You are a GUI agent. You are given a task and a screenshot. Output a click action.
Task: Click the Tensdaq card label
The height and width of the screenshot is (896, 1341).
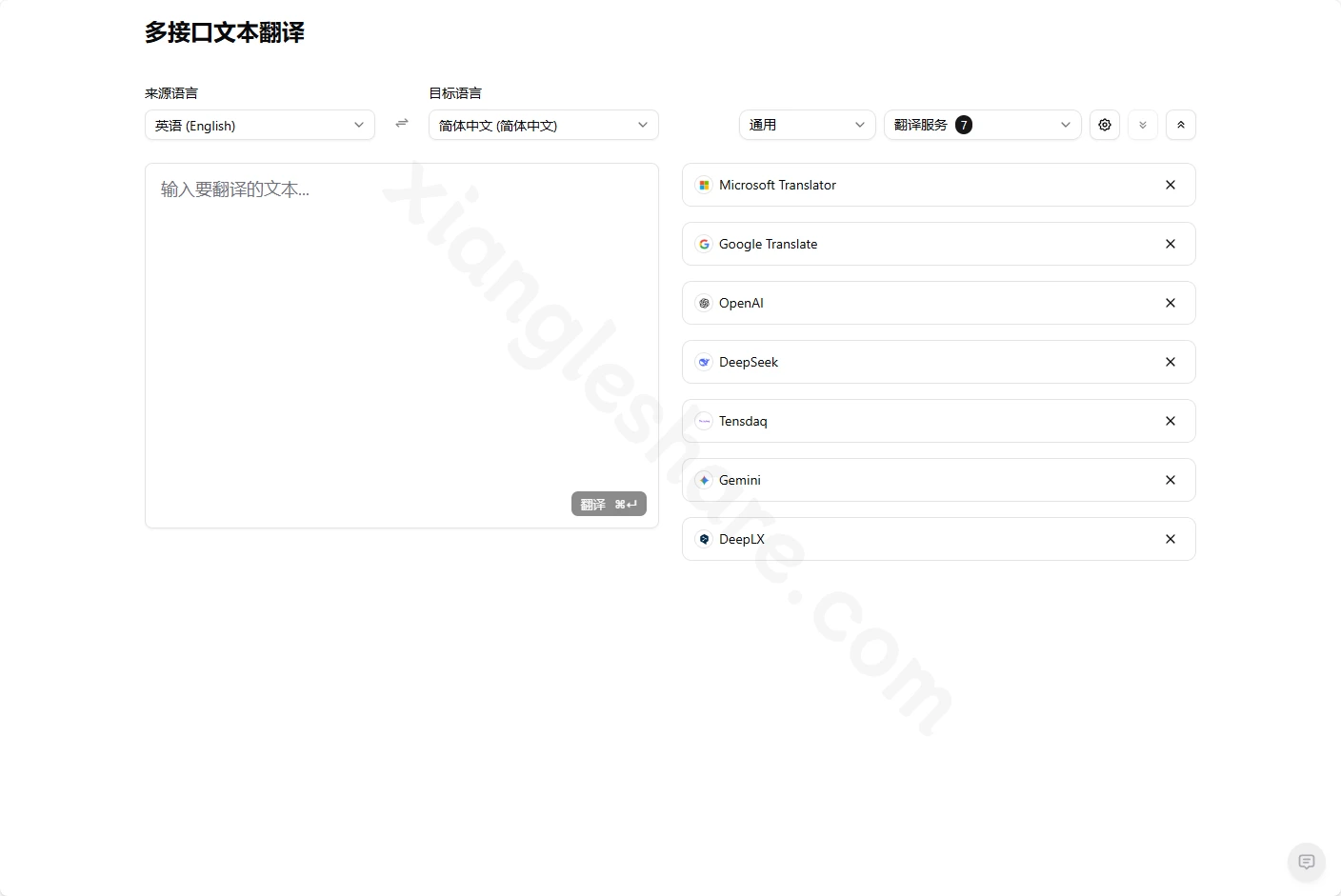tap(743, 421)
